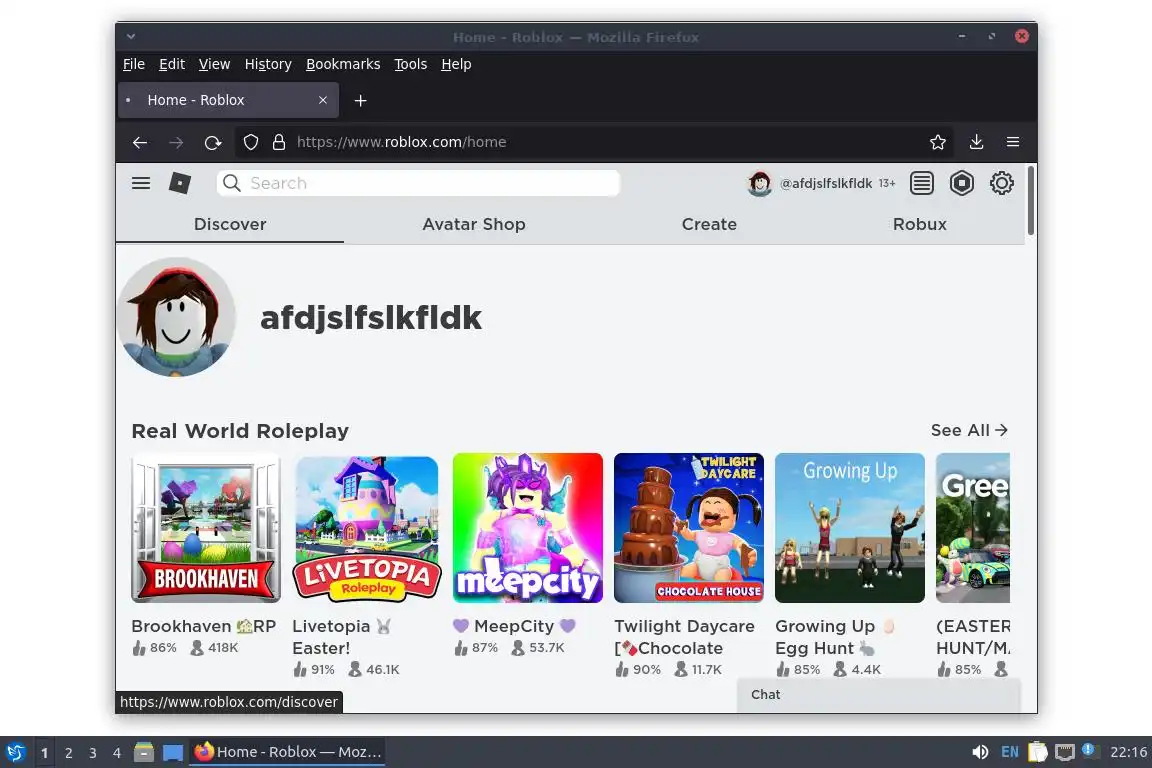The height and width of the screenshot is (768, 1152).
Task: Go to the Avatar Shop tab
Action: coord(474,224)
